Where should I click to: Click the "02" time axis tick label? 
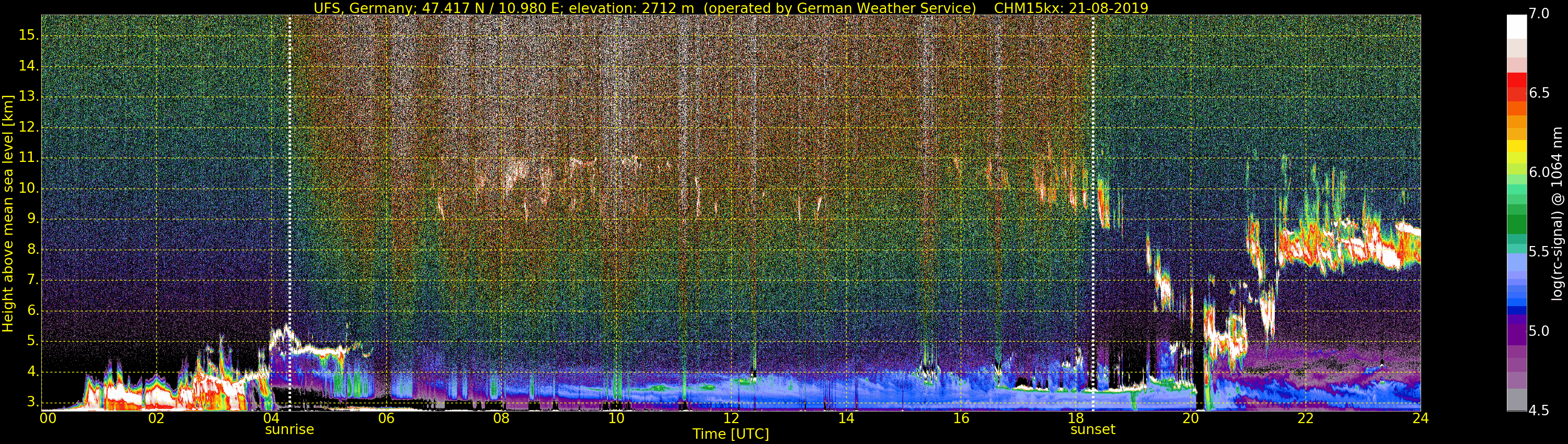156,418
